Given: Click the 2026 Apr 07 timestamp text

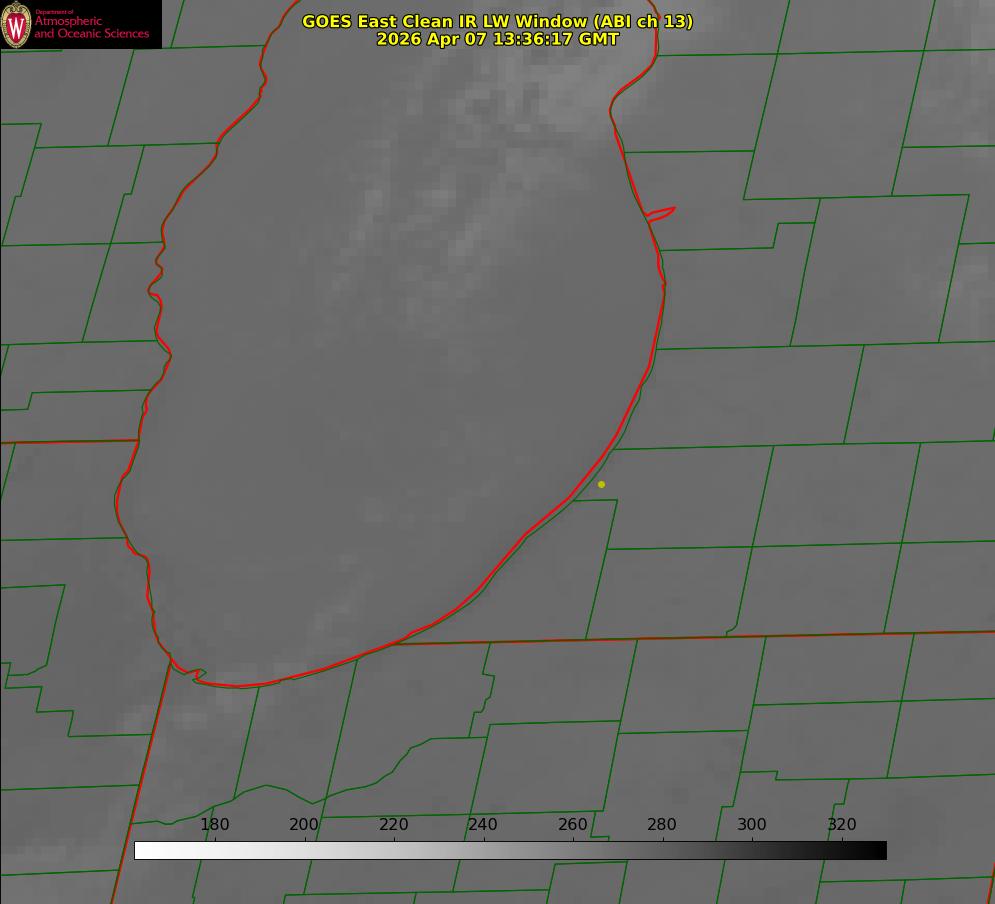Looking at the screenshot, I should pyautogui.click(x=498, y=39).
